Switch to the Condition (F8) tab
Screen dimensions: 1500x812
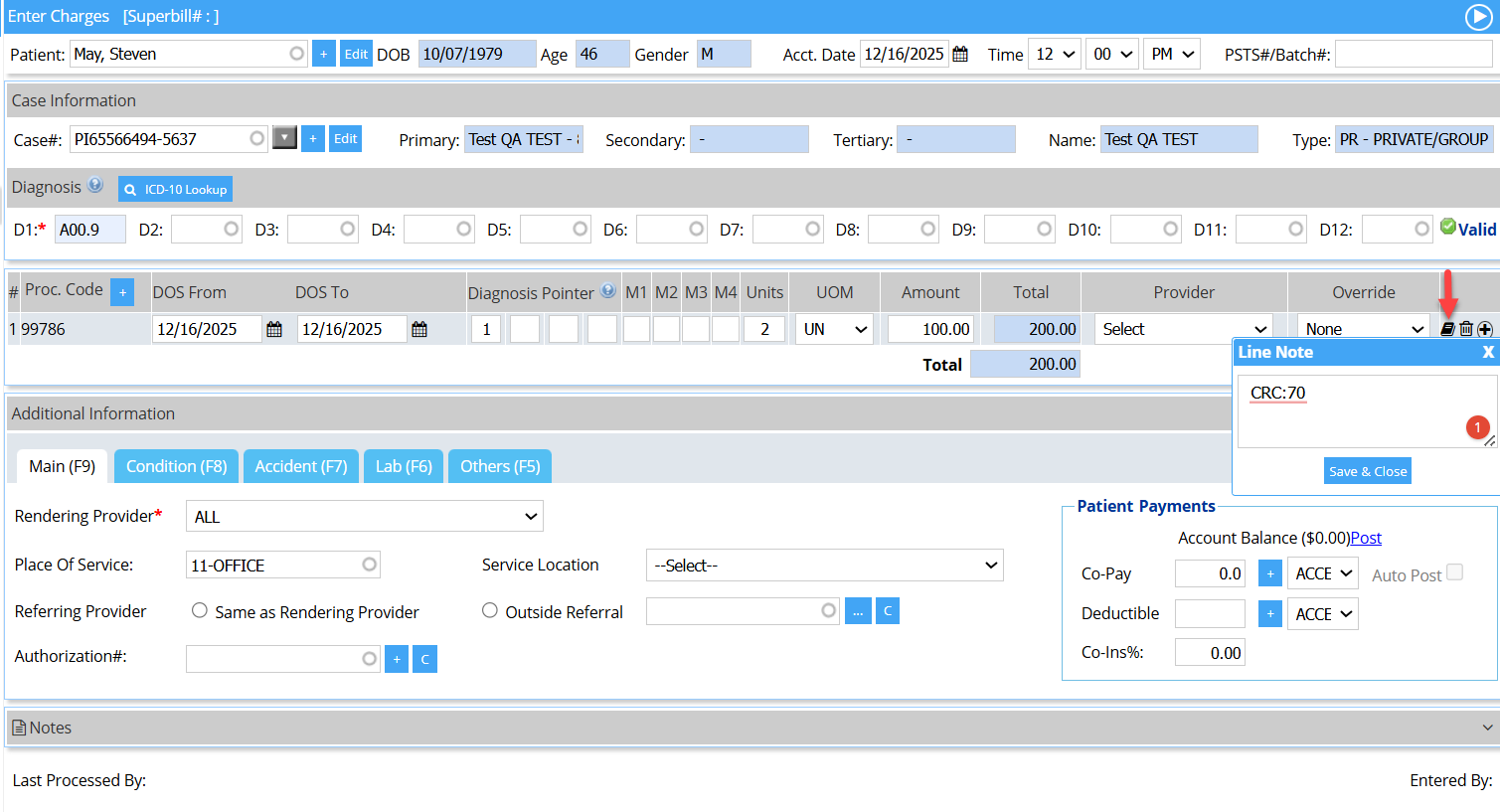pos(176,466)
